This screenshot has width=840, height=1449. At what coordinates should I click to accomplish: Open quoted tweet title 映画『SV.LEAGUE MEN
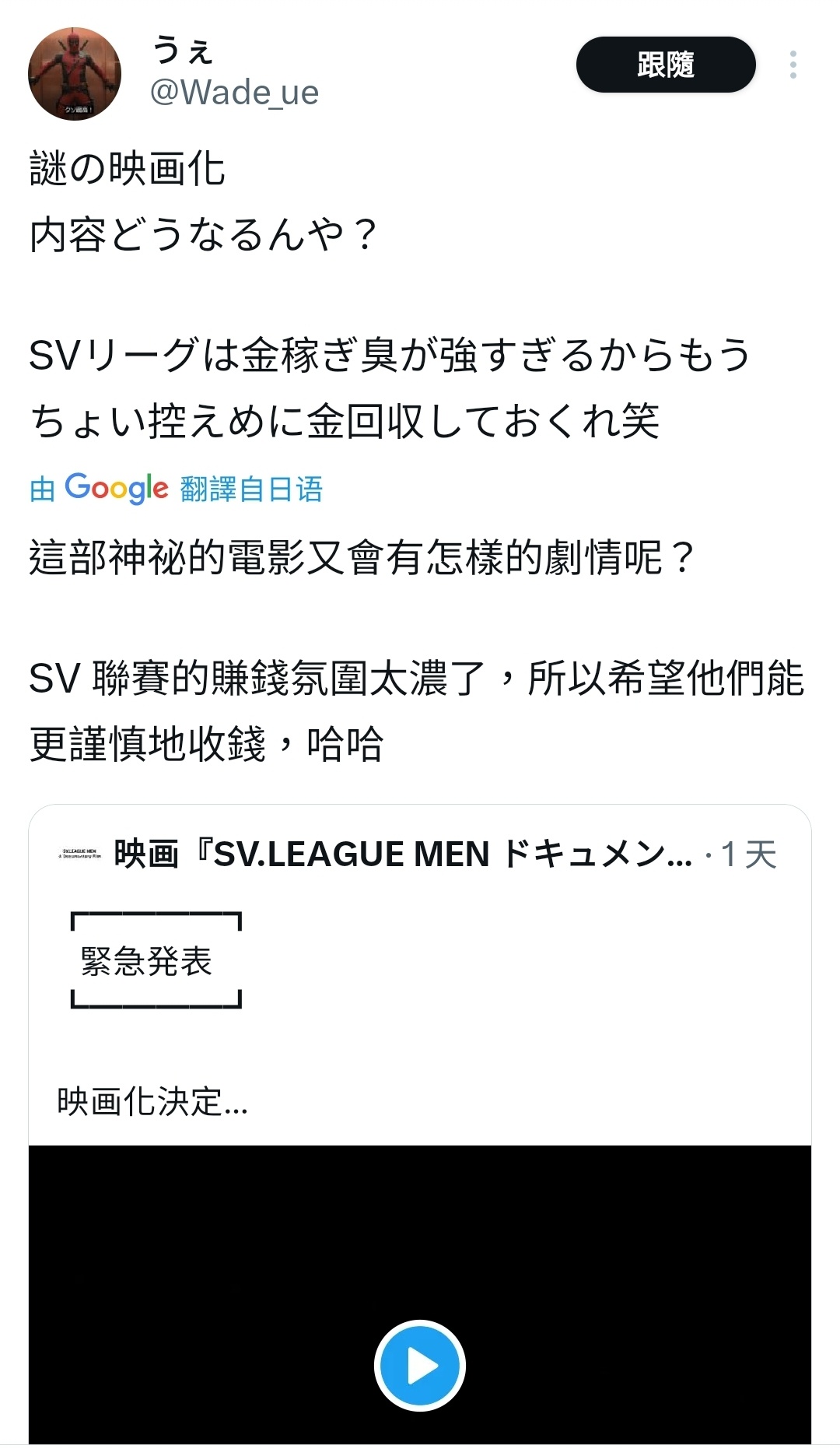403,854
